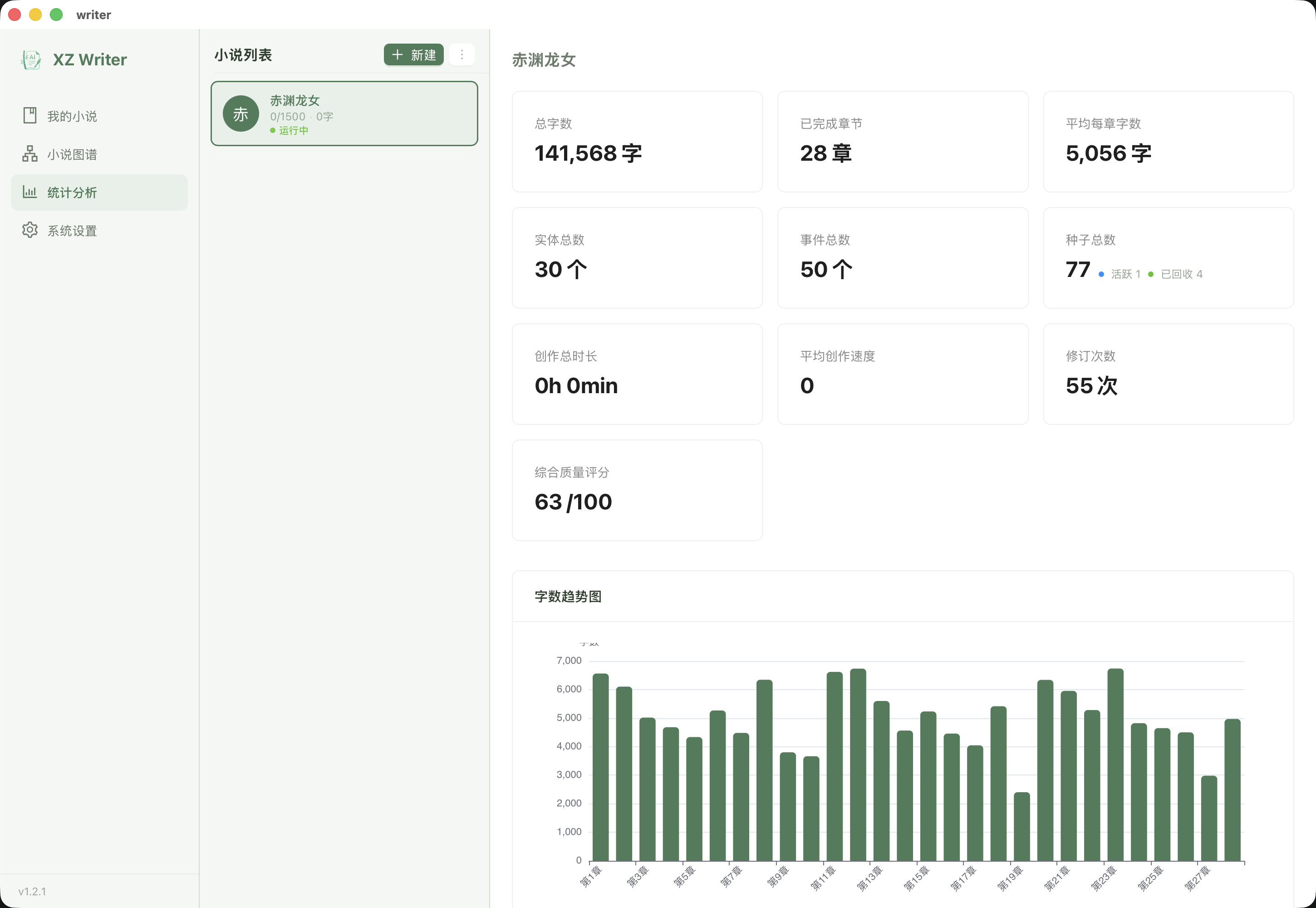The image size is (1316, 908).
Task: Click the 第23章 axis label
Action: 1104,878
